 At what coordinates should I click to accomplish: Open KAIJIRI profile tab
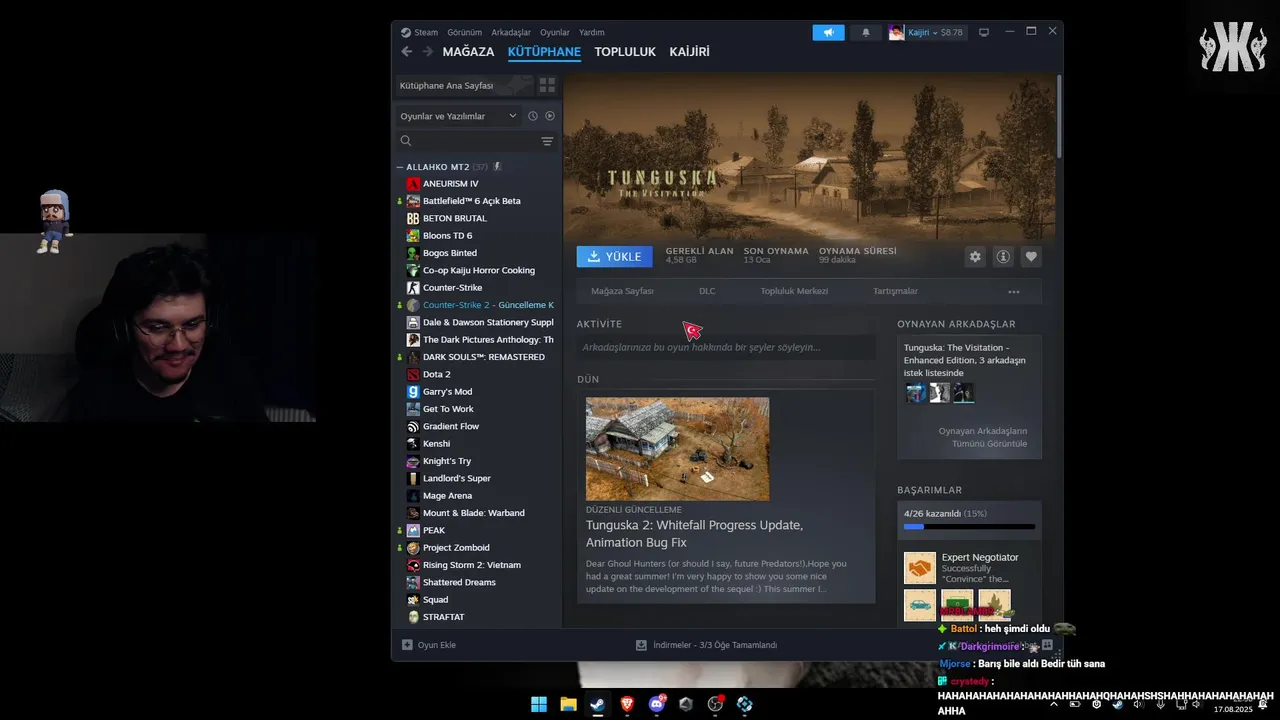point(689,52)
